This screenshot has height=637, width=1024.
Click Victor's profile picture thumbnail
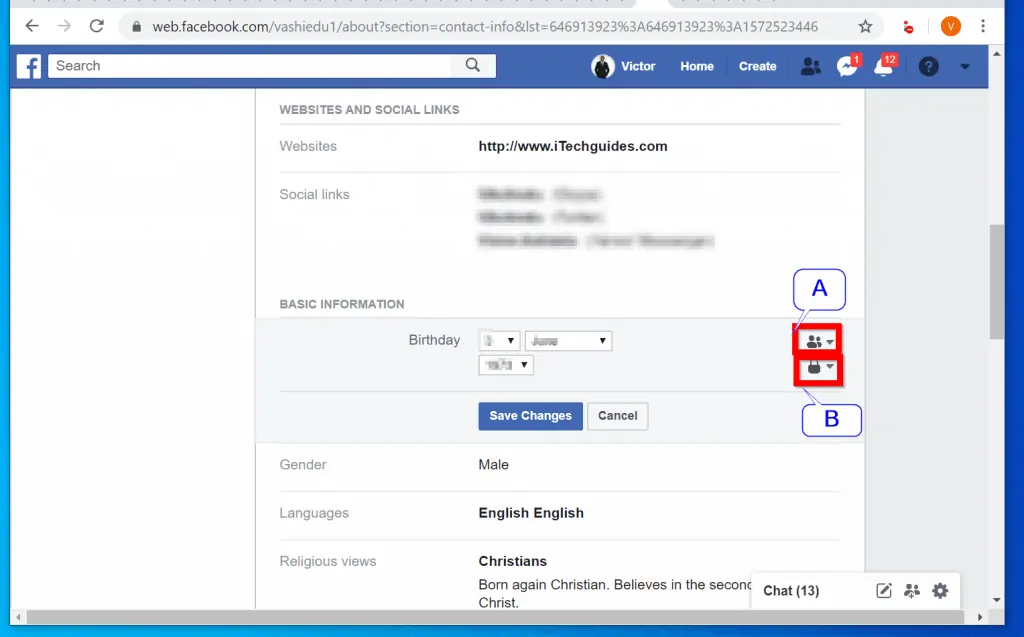click(x=602, y=66)
